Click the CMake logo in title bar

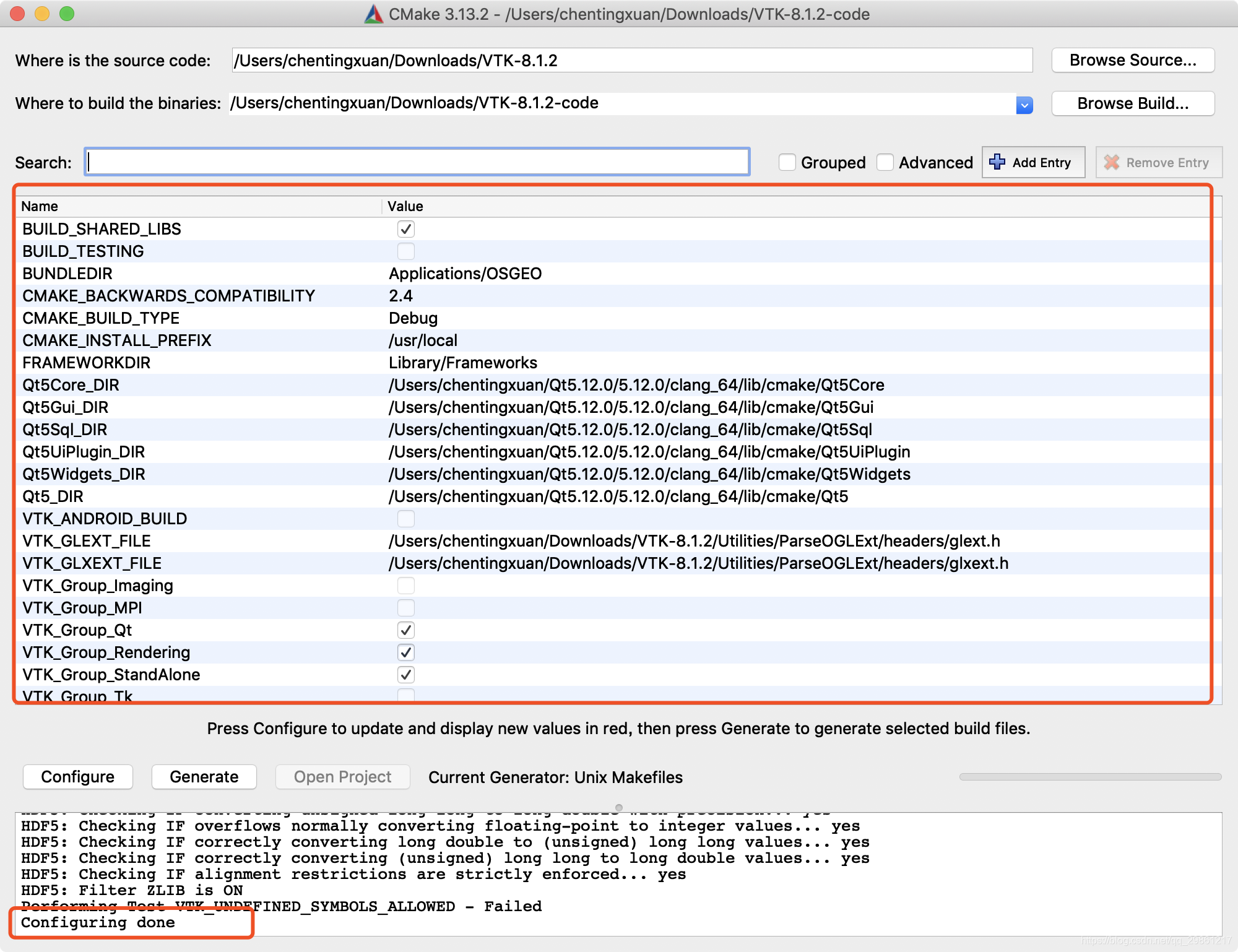[x=373, y=14]
